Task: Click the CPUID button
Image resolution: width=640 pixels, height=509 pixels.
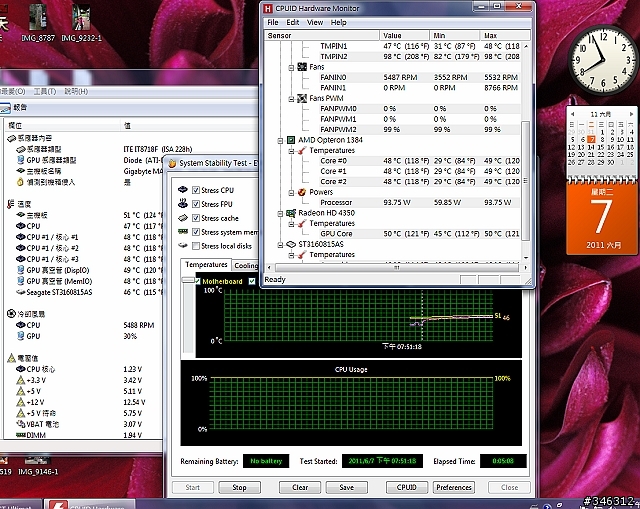Action: click(x=407, y=487)
